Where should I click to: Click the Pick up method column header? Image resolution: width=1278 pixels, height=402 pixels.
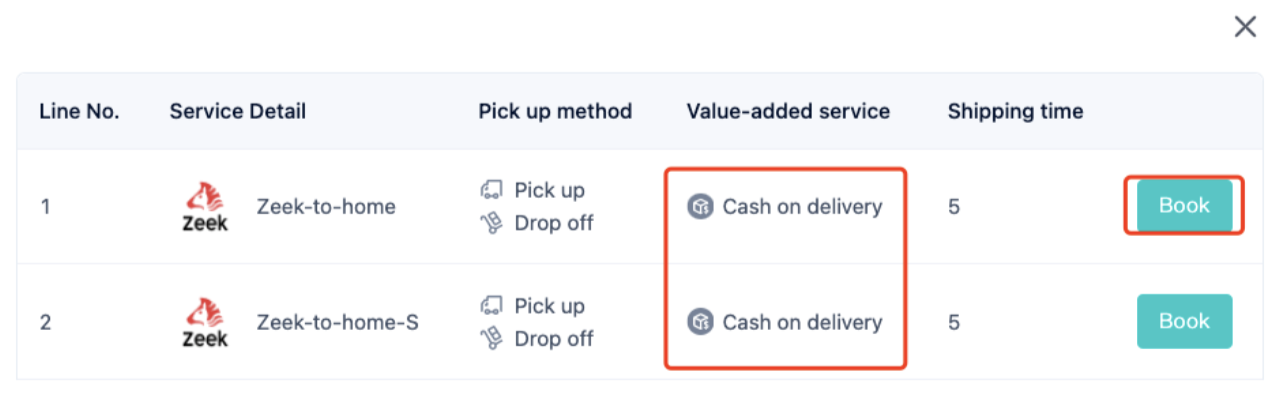[555, 111]
